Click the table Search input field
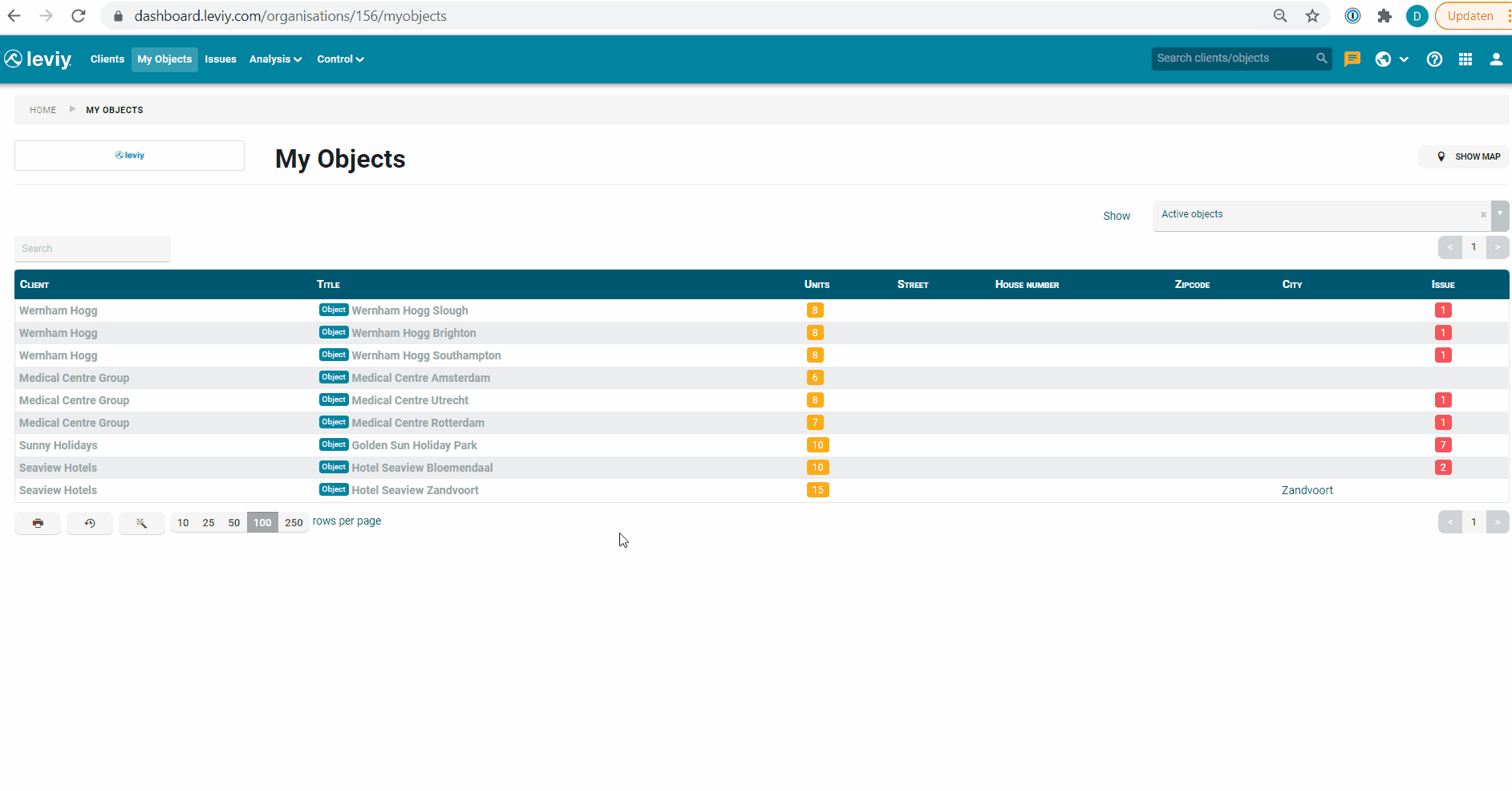 [92, 249]
